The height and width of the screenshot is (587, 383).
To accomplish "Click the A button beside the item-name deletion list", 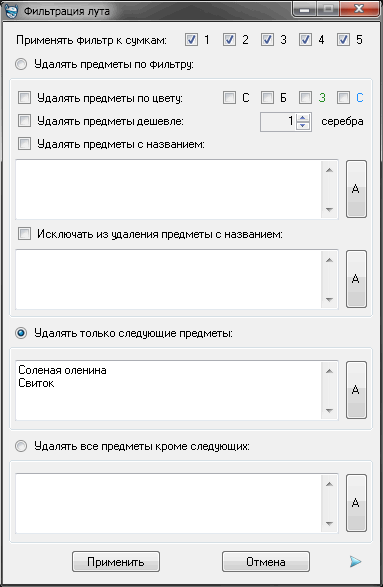I will 356,189.
